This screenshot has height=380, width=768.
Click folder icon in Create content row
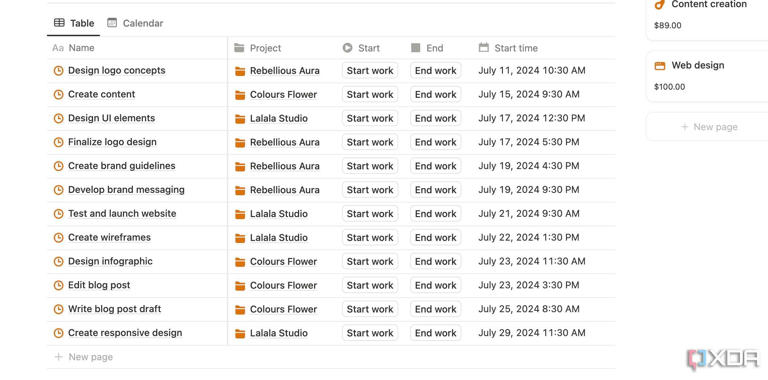coord(240,95)
